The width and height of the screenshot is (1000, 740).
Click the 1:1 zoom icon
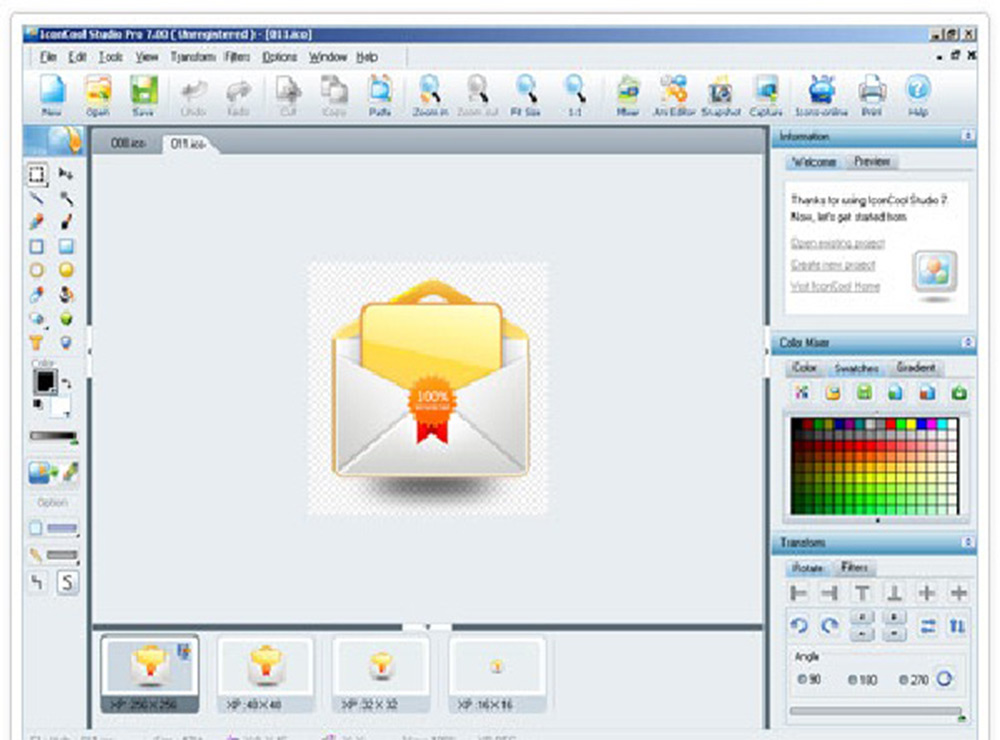point(575,95)
